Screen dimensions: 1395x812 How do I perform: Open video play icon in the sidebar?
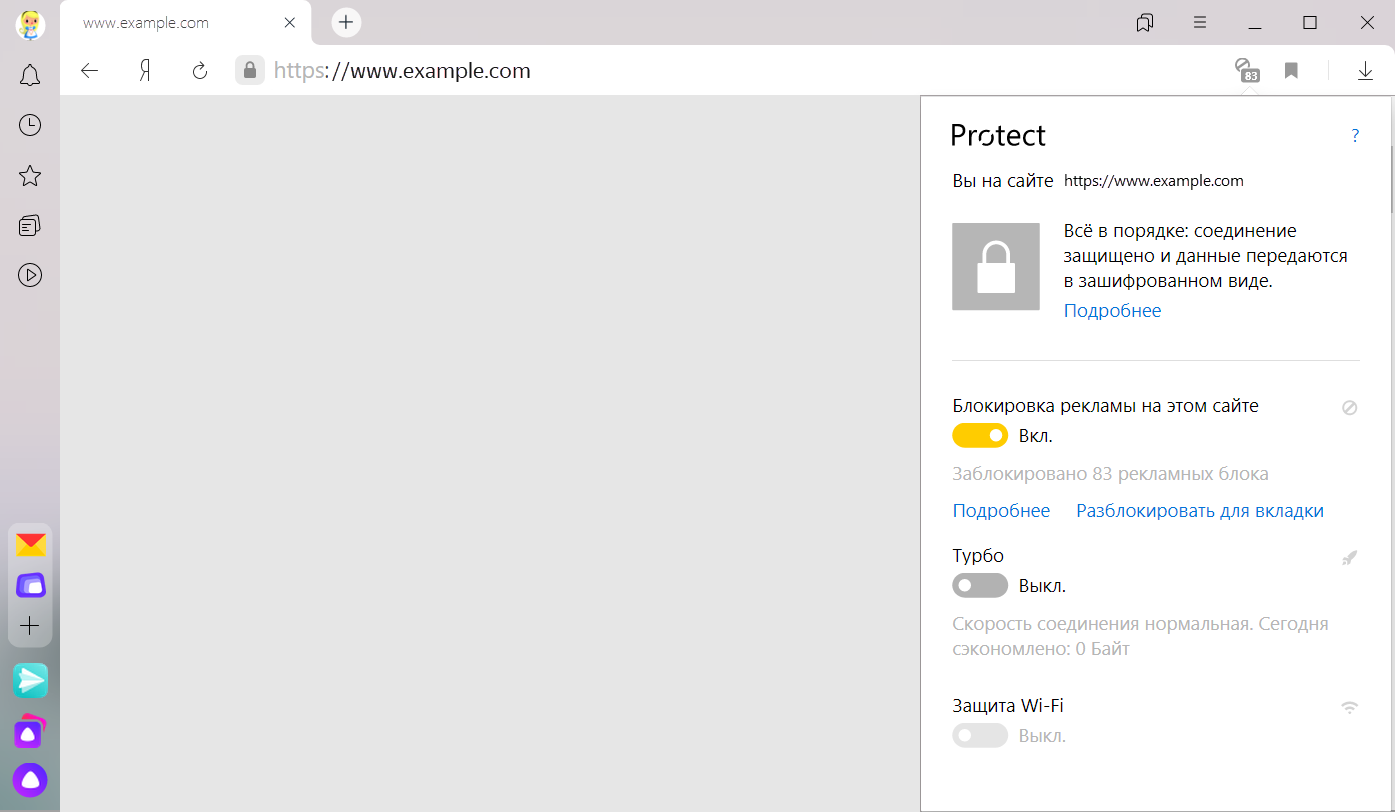point(30,275)
